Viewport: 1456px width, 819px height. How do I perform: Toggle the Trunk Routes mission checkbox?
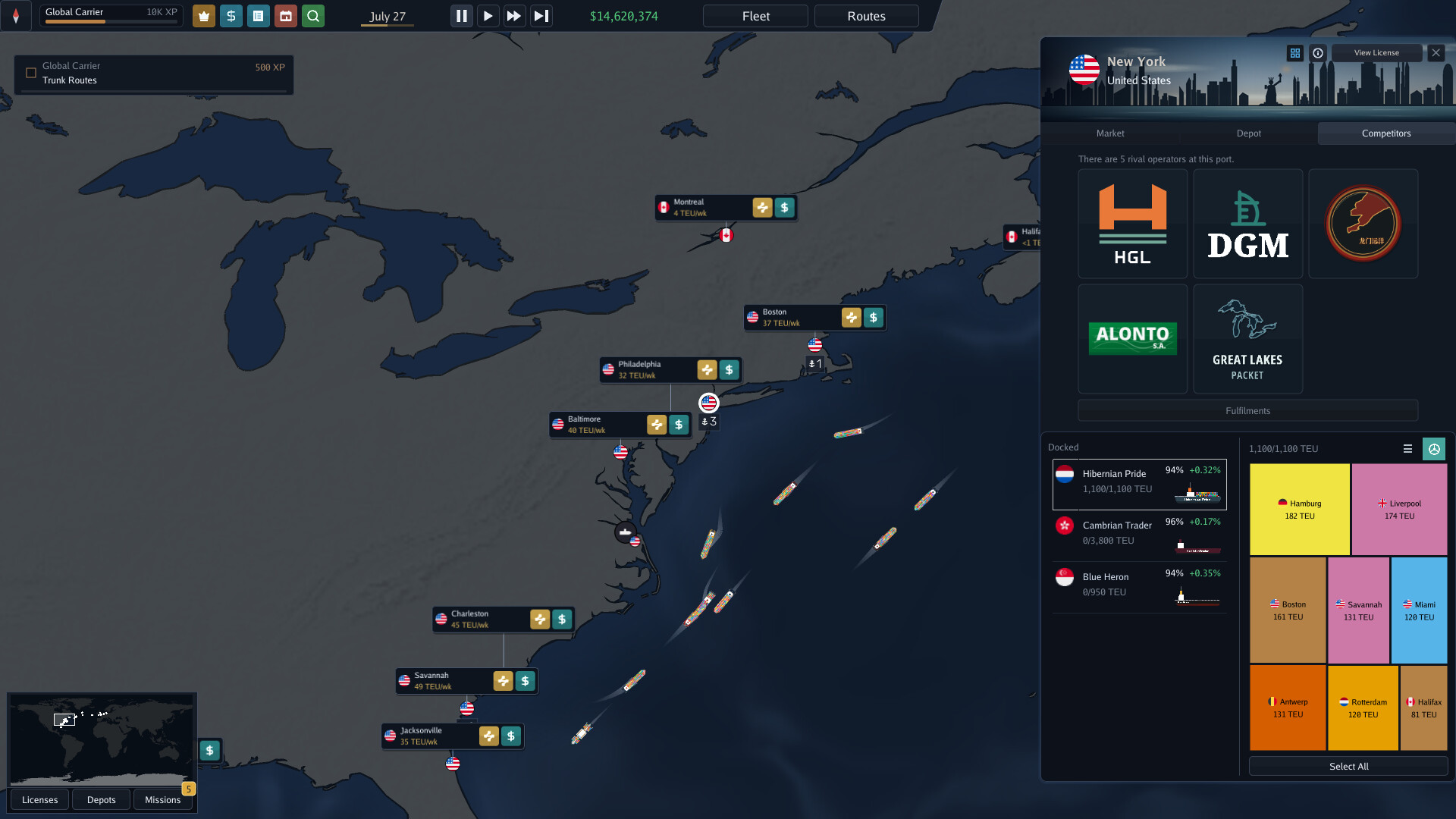coord(31,73)
